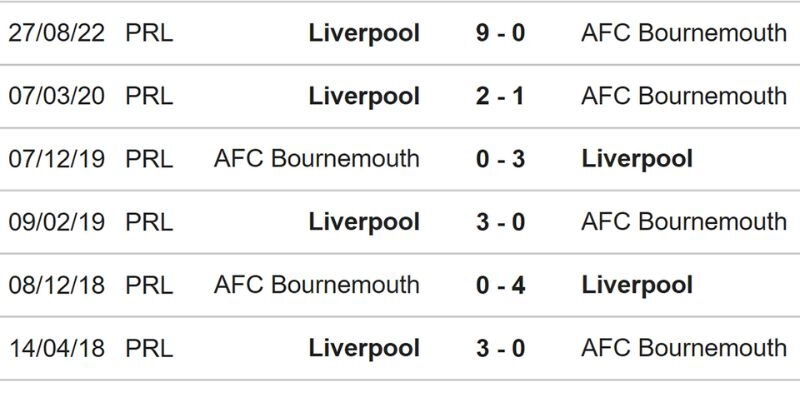
Task: Click AFC Bournemouth in the 9 - 0 row
Action: 683,33
